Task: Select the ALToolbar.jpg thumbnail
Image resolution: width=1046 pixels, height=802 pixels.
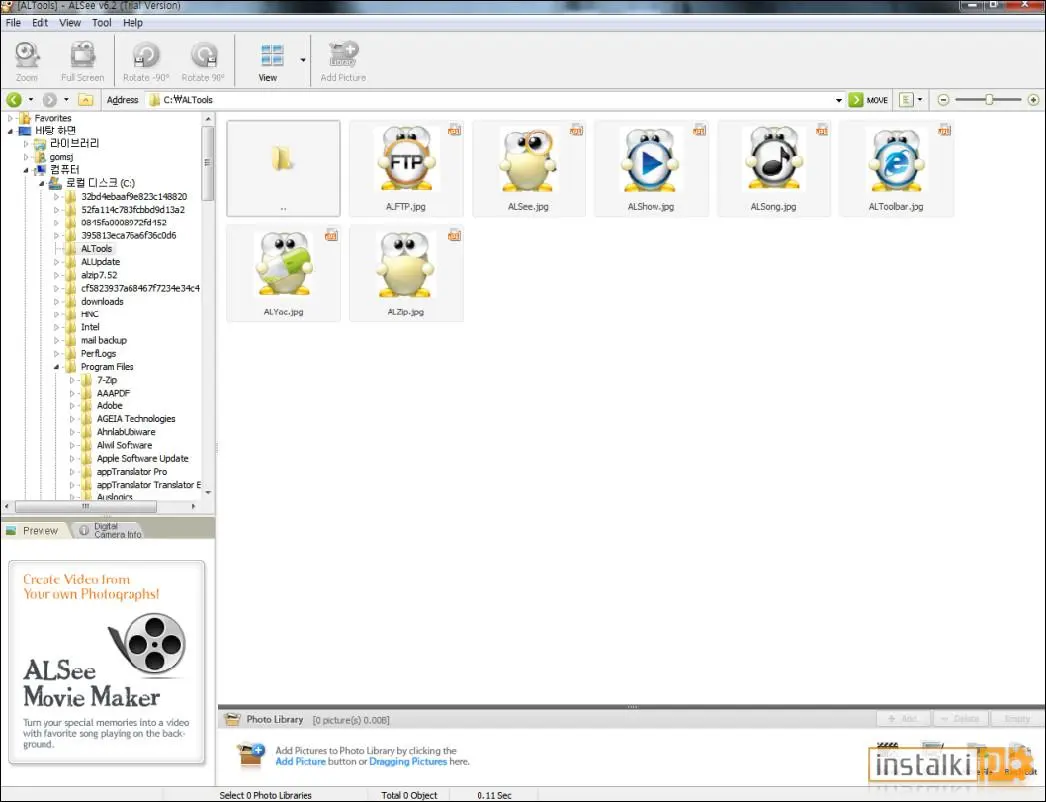Action: click(x=897, y=168)
